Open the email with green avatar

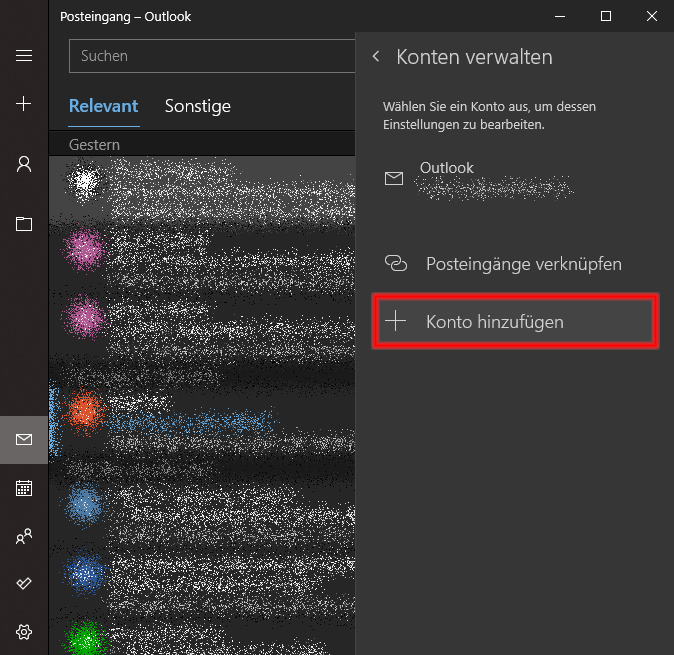[202, 636]
